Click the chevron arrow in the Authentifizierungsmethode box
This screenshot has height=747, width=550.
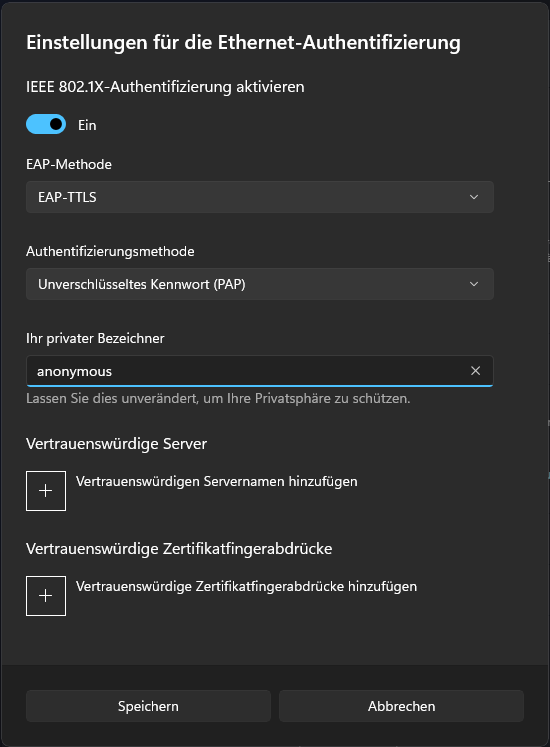pyautogui.click(x=474, y=284)
